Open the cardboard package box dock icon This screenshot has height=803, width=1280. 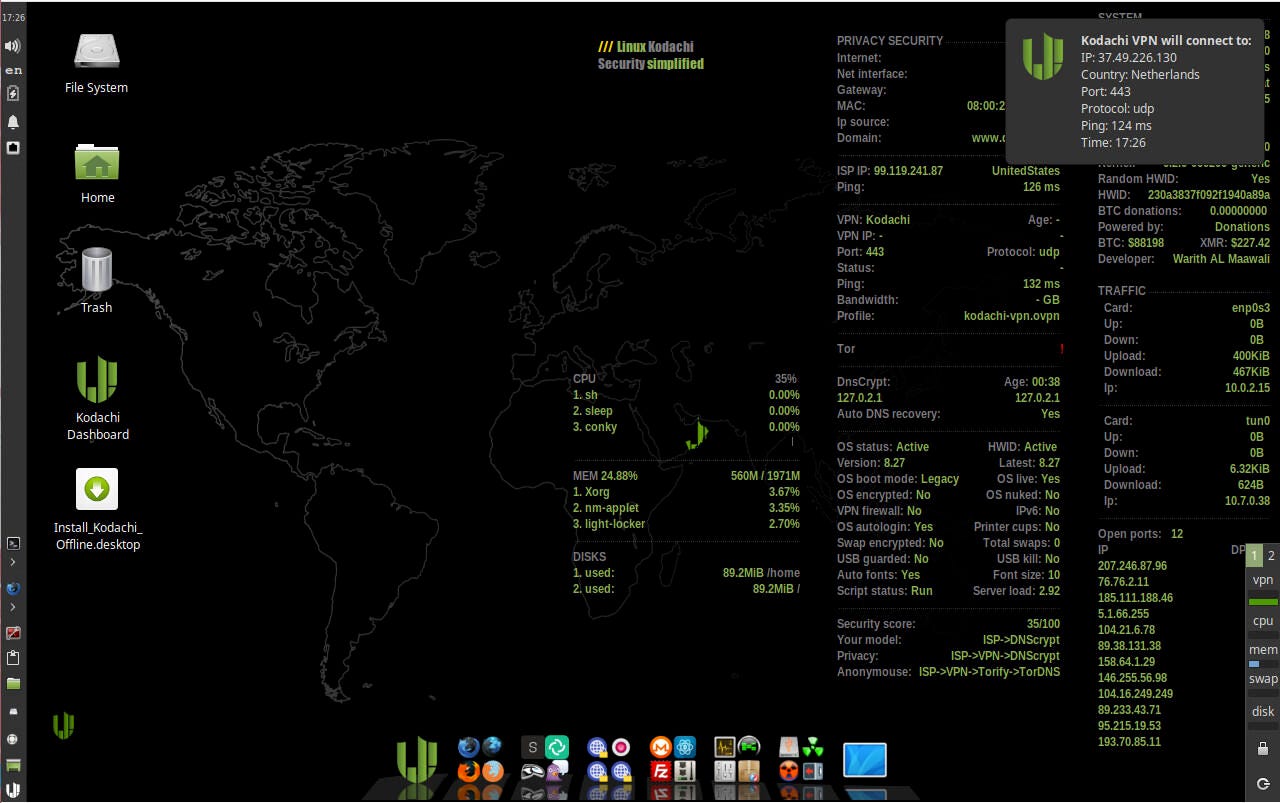click(749, 771)
